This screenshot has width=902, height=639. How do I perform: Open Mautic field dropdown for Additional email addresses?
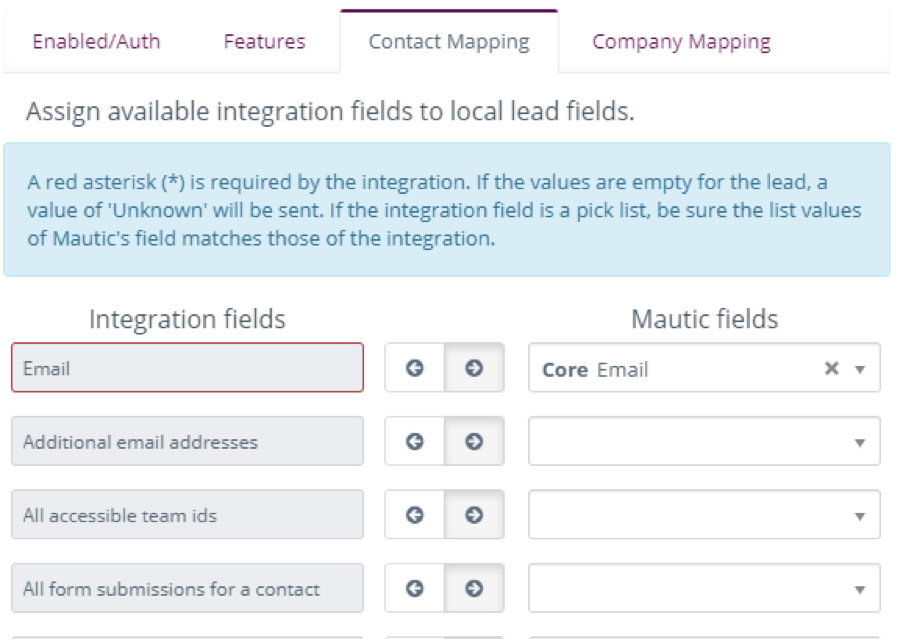pos(704,442)
